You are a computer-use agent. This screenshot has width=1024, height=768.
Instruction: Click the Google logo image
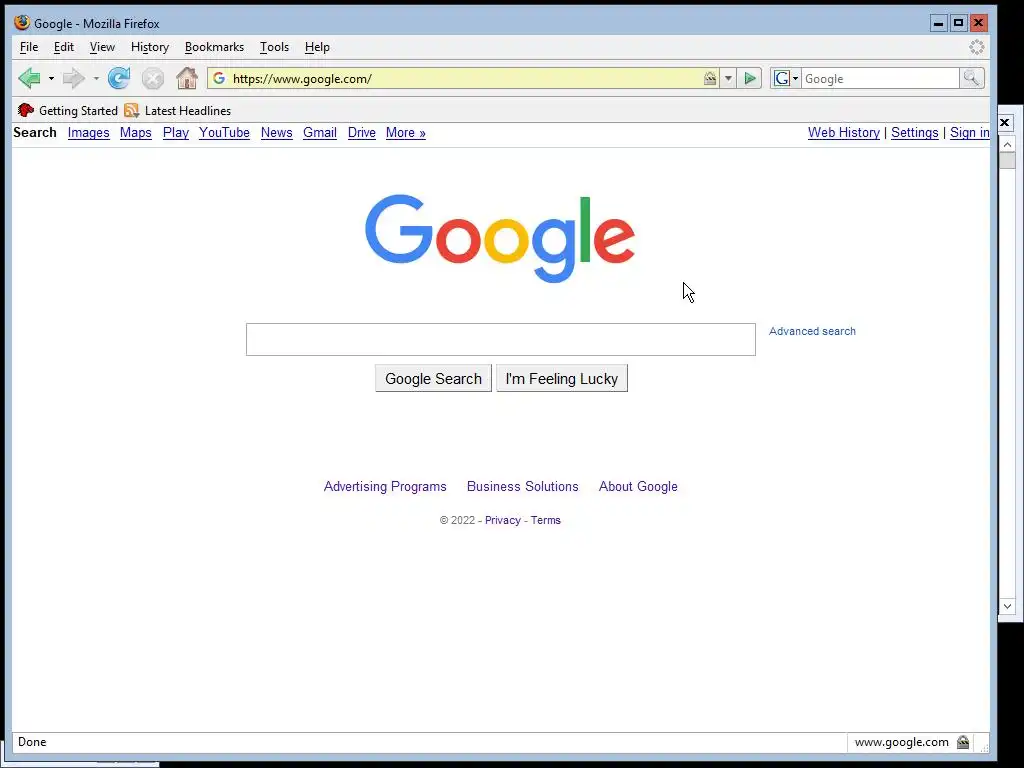click(500, 238)
